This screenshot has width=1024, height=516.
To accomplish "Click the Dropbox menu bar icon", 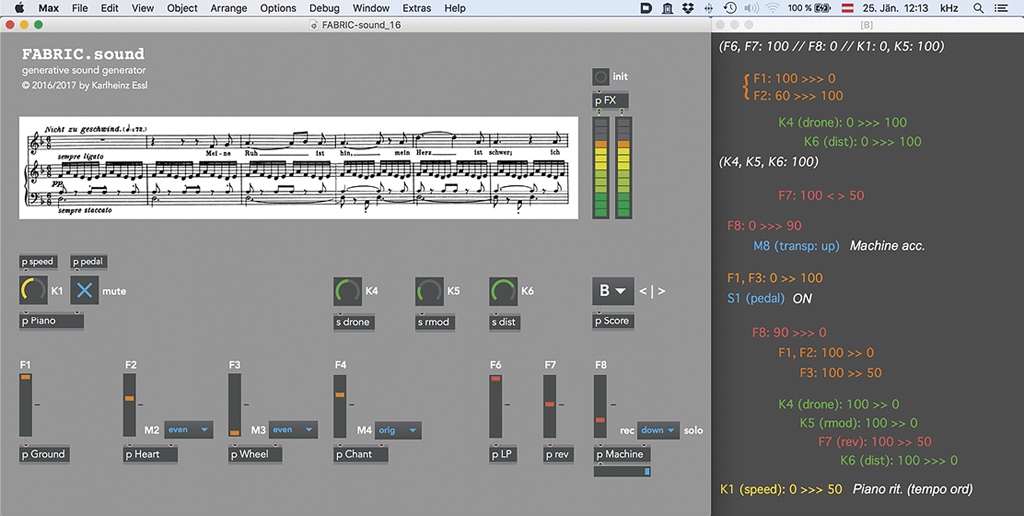I will click(688, 8).
